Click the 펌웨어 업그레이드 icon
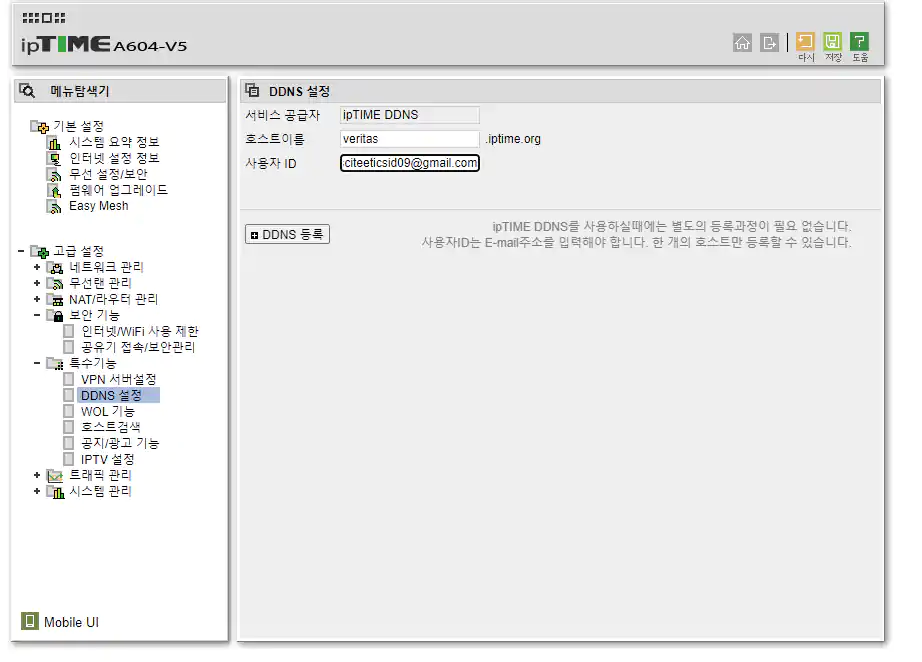 (x=54, y=190)
